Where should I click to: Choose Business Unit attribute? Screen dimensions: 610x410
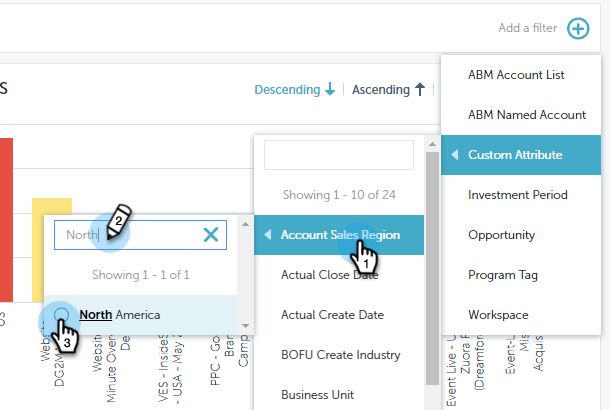[318, 395]
